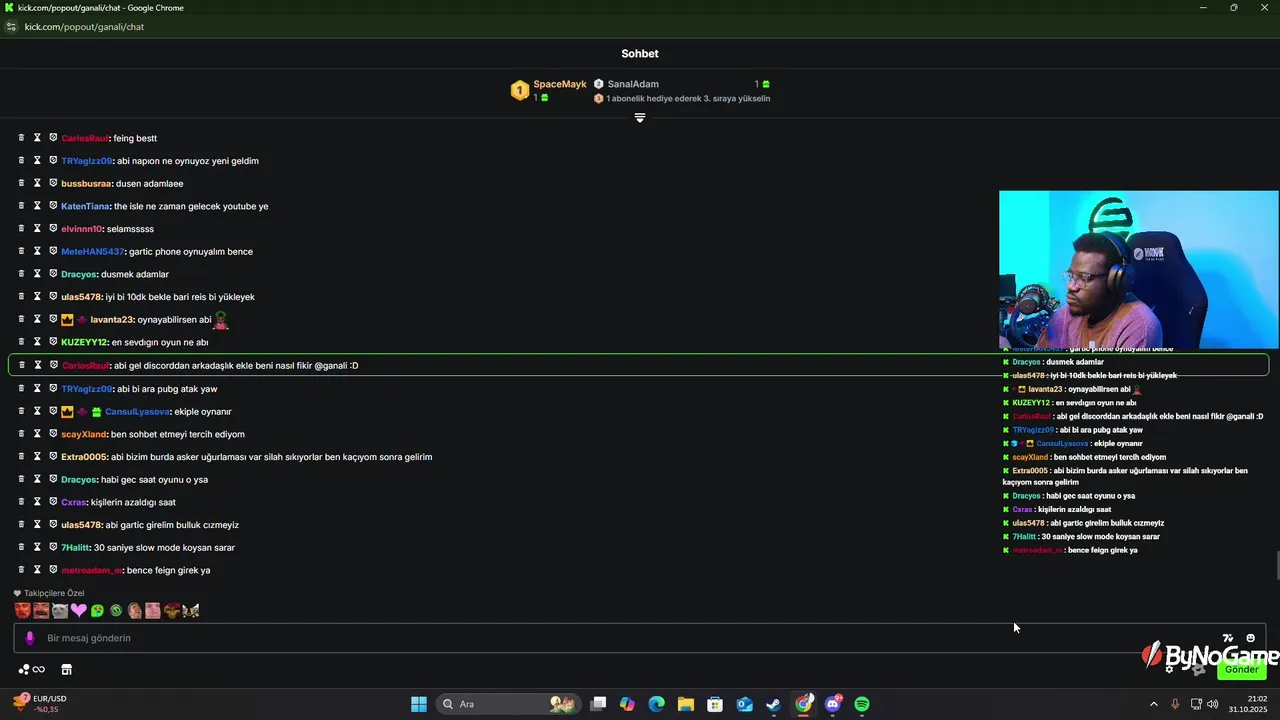Screen dimensions: 1280x720
Task: Open the channel shop store icon
Action: pyautogui.click(x=67, y=670)
